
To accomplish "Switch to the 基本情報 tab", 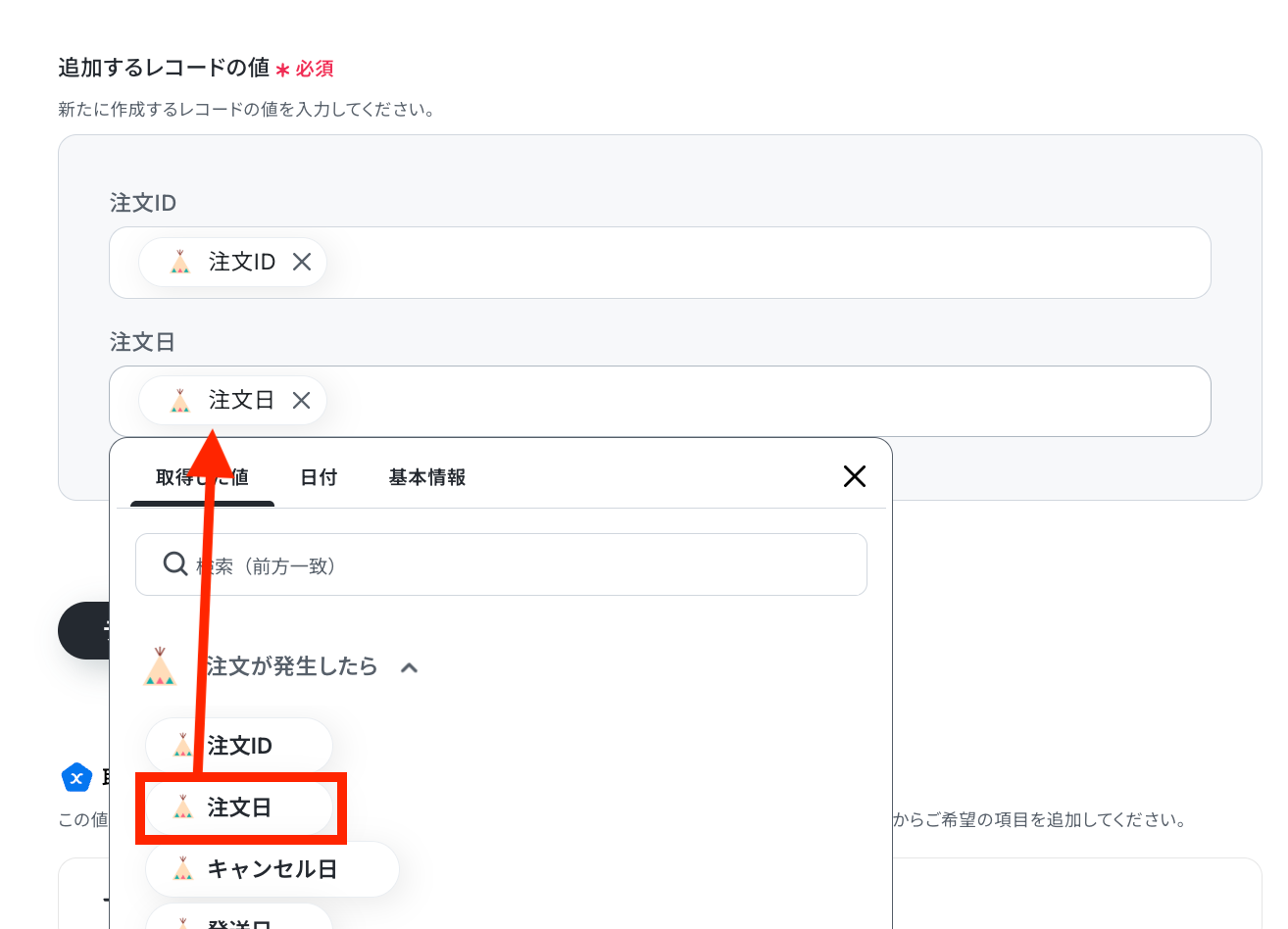I will click(x=426, y=477).
